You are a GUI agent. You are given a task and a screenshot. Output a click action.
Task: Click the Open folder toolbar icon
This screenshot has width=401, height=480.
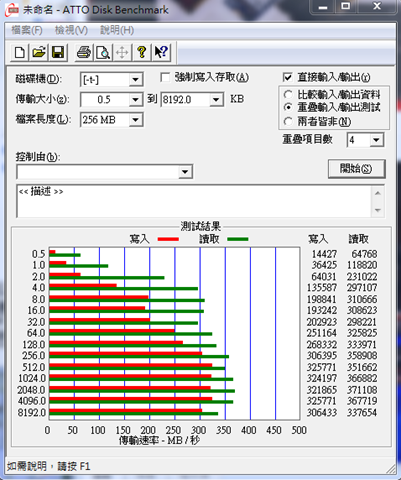[x=39, y=52]
